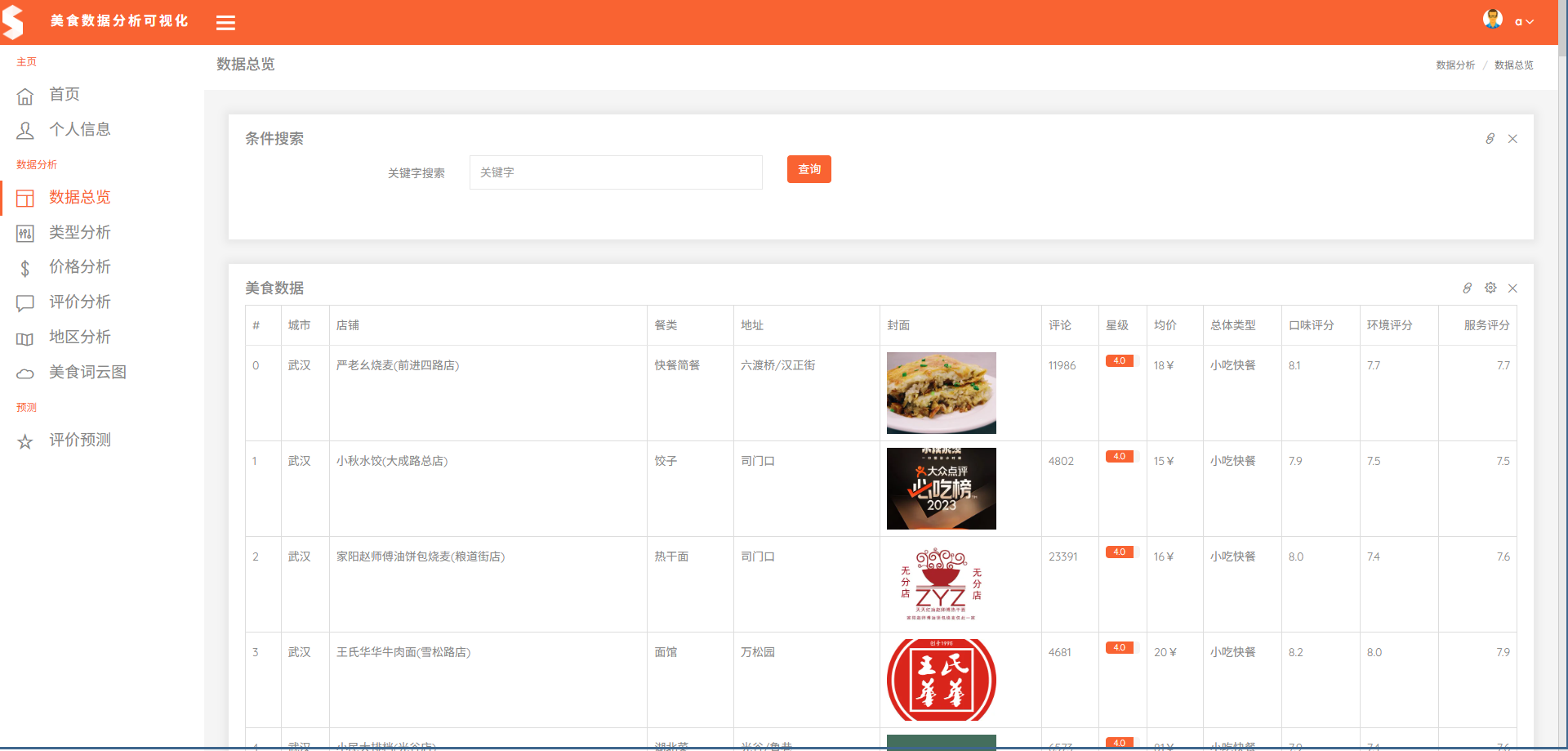This screenshot has width=1568, height=751.
Task: Click the person icon beside 个人信息
Action: [25, 131]
